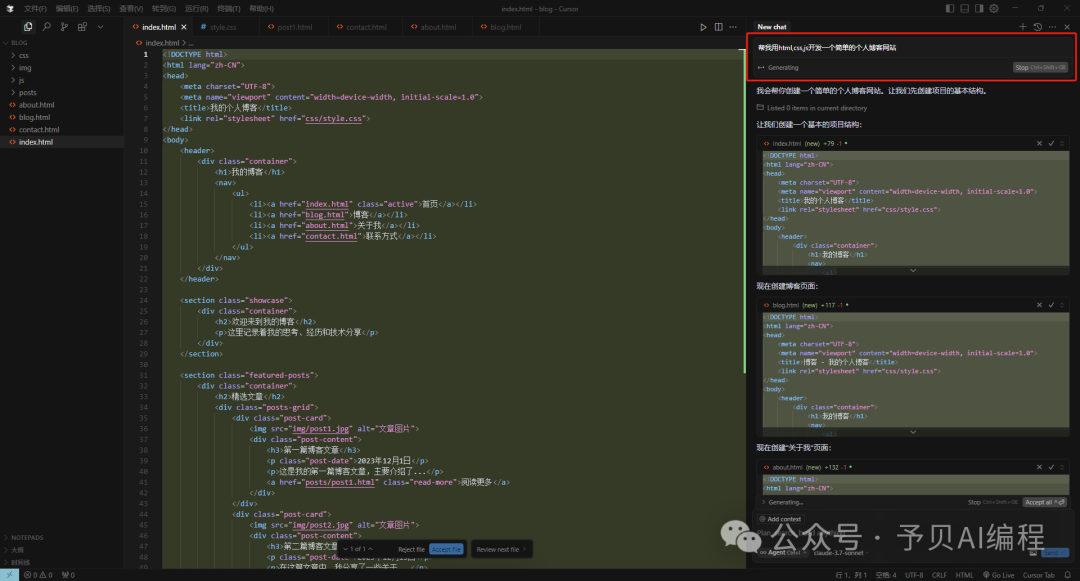Split the editor with the split icon

point(718,27)
